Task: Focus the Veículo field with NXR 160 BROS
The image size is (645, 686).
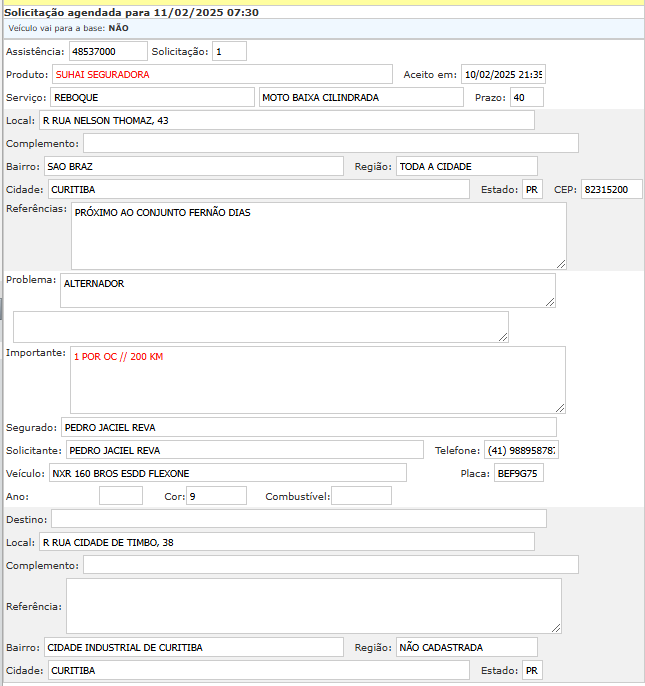Action: [x=227, y=473]
